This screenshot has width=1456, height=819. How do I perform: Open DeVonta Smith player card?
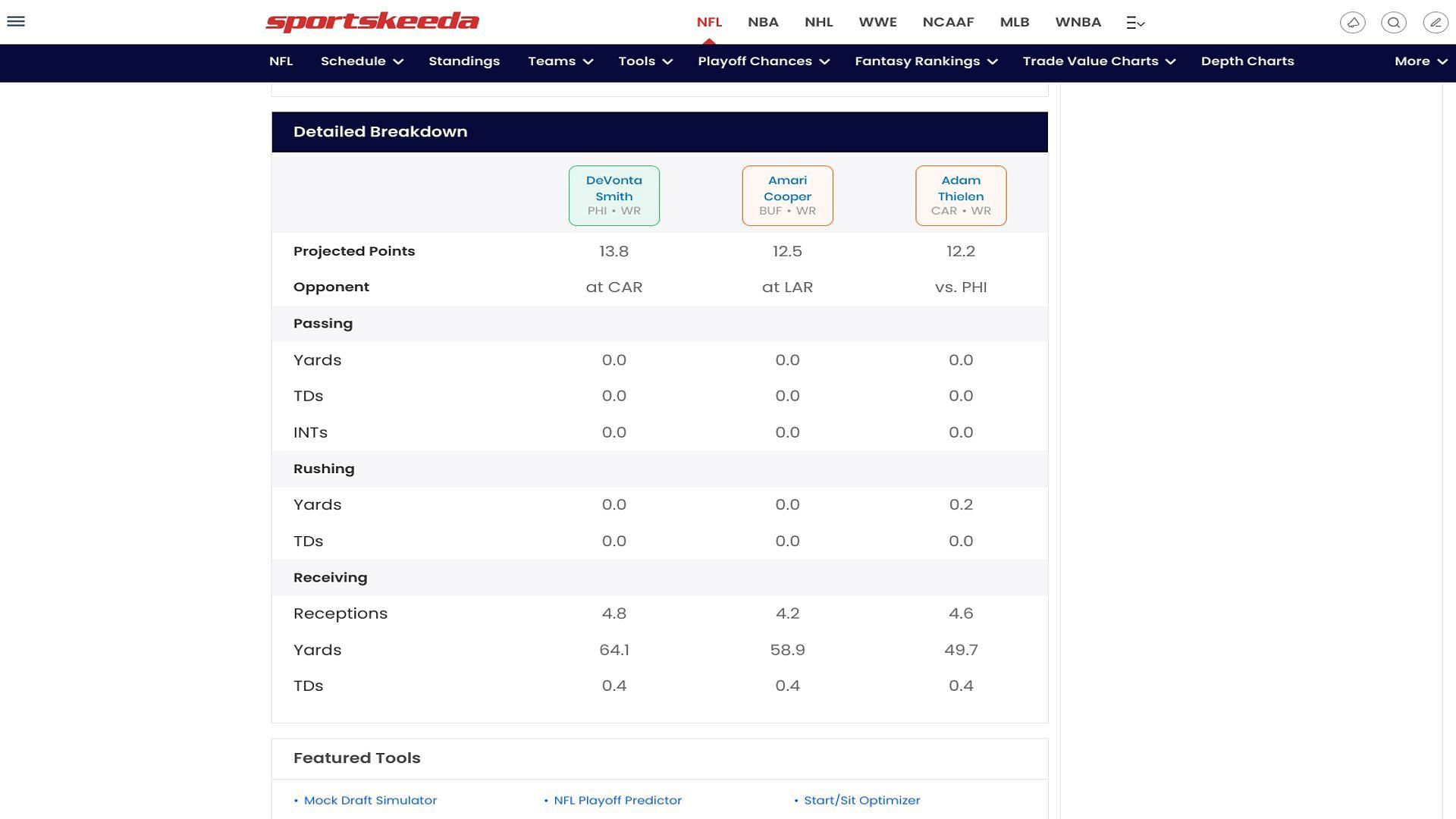[614, 196]
